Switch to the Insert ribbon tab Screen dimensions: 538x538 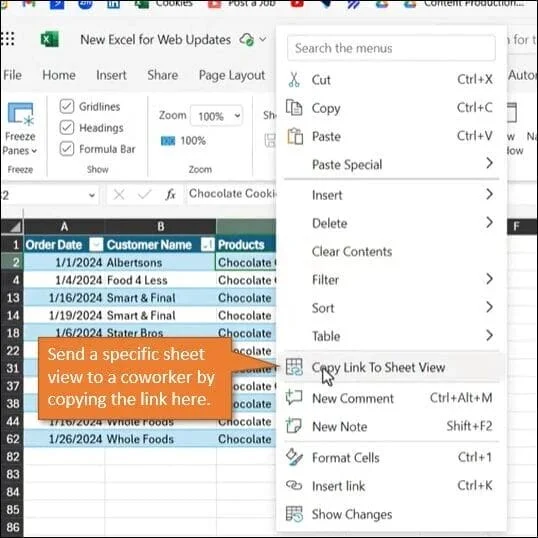tap(111, 75)
